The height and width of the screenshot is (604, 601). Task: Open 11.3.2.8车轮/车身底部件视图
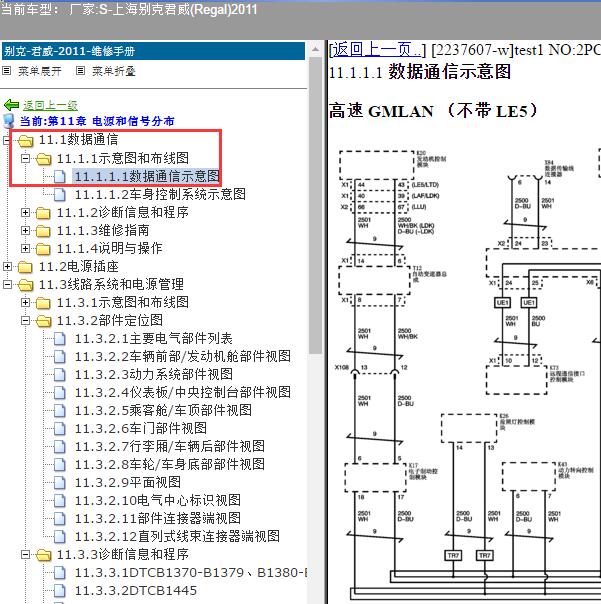click(170, 464)
